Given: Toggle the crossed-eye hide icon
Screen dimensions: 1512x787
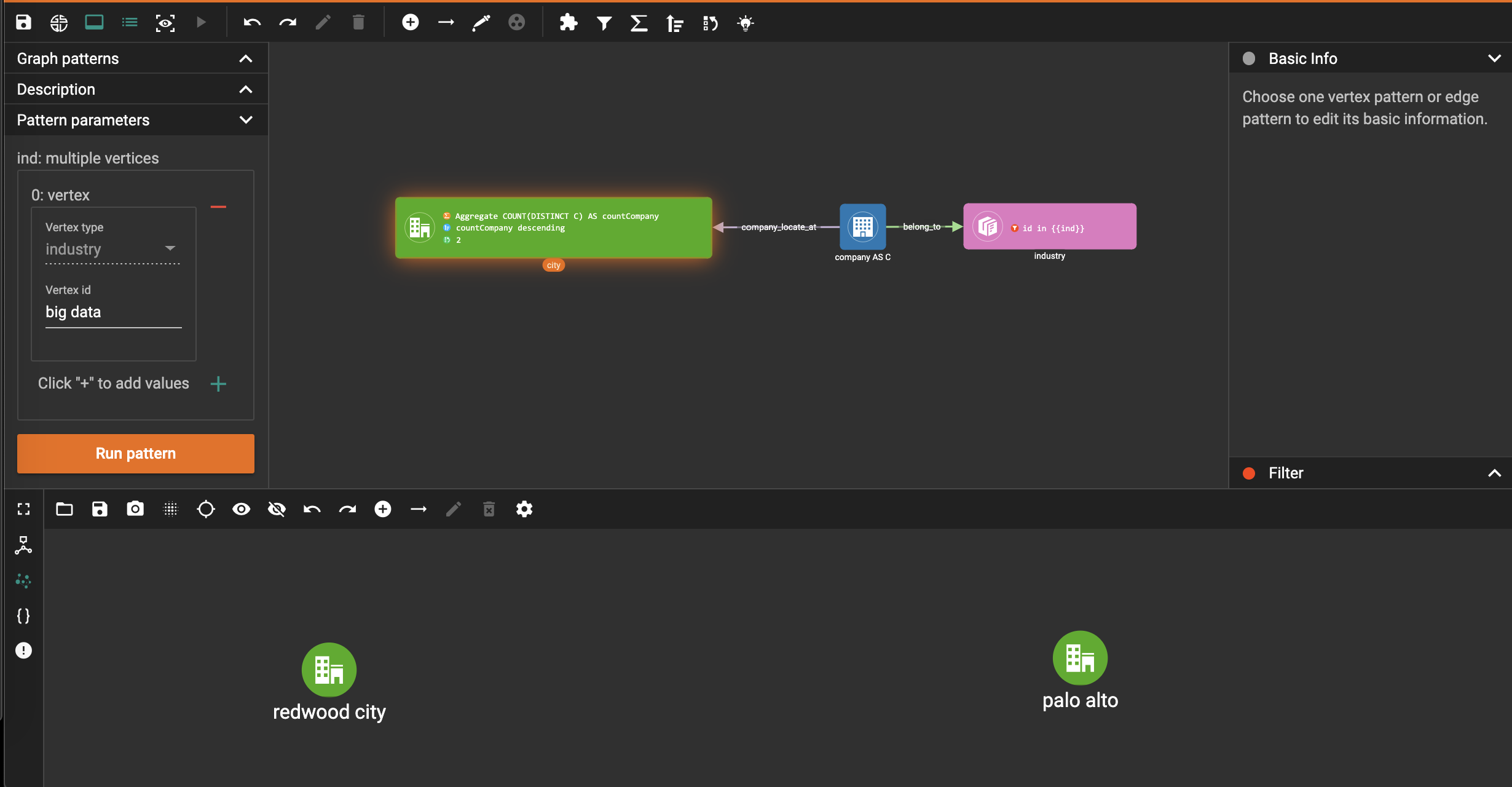Looking at the screenshot, I should (x=277, y=509).
